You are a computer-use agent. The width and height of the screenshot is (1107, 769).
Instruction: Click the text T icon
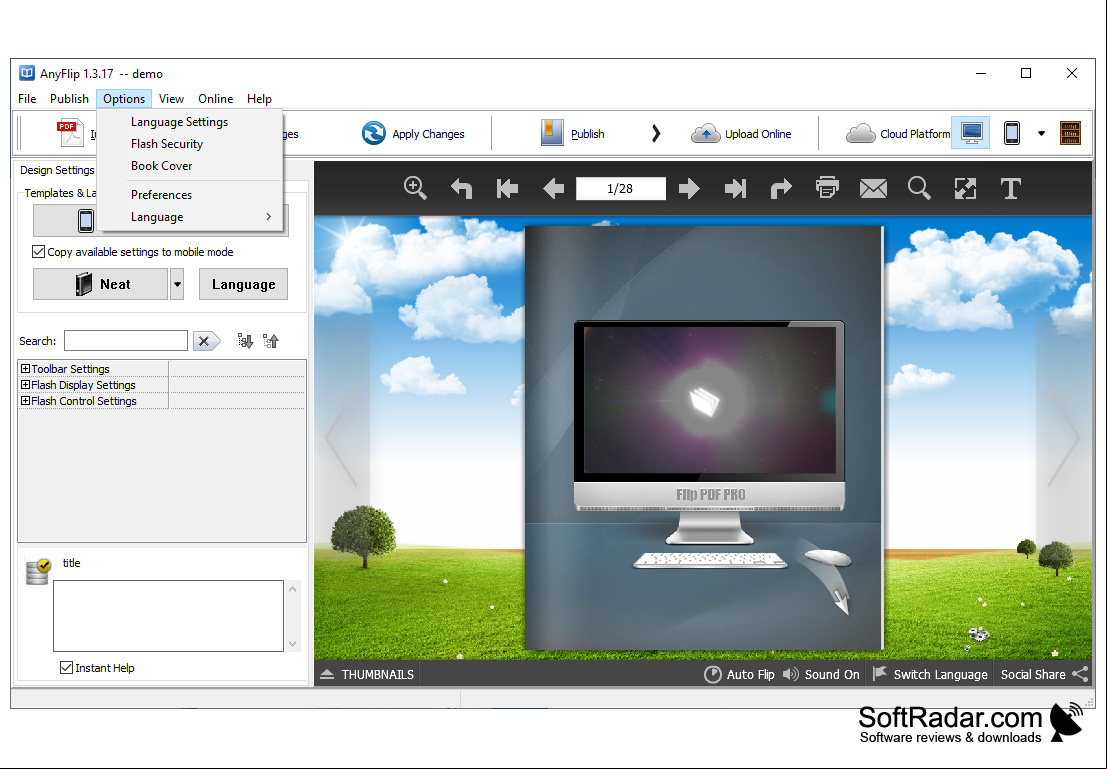tap(1011, 189)
